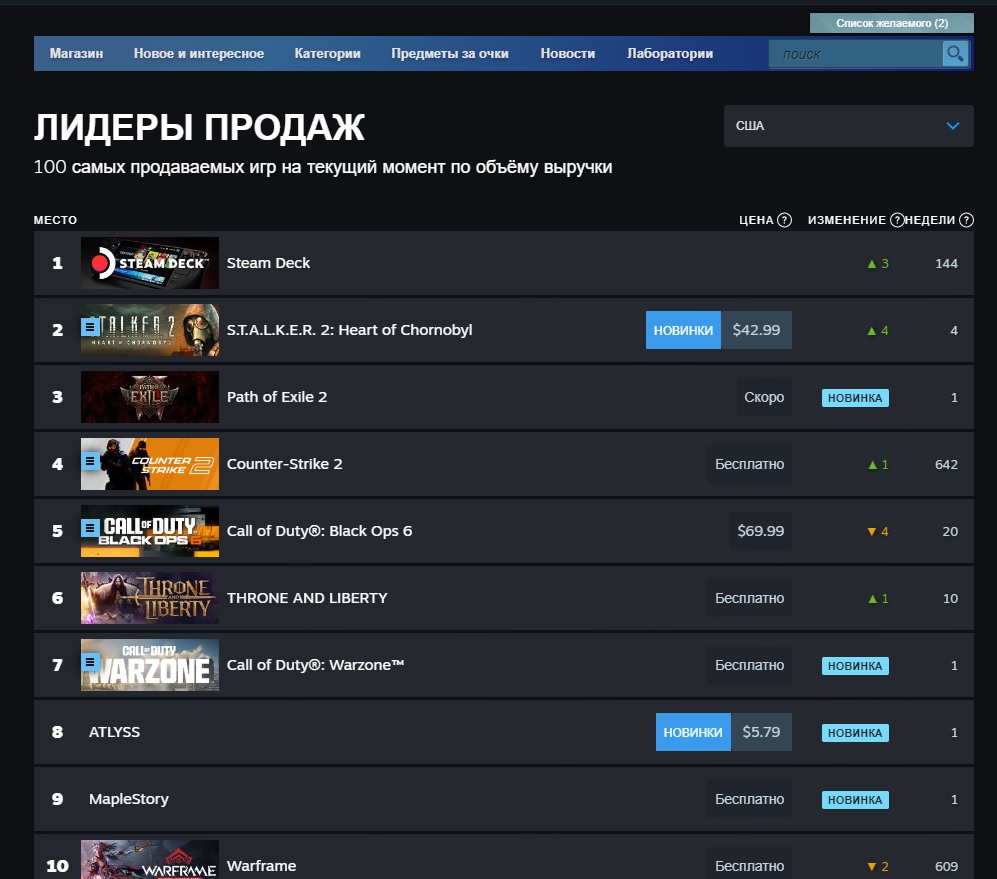Open Call of Duty®: Black Ops 6 title

click(320, 531)
